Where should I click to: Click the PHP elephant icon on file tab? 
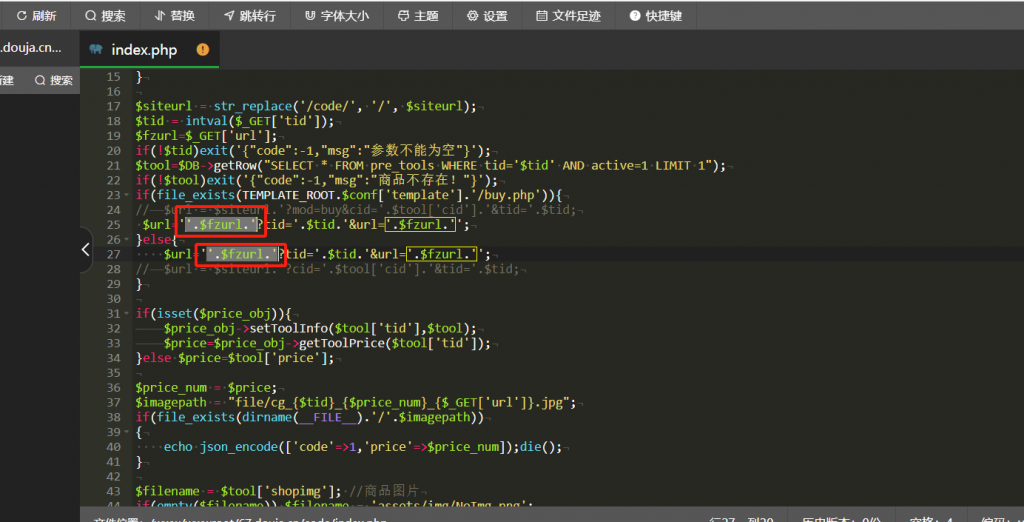coord(96,50)
